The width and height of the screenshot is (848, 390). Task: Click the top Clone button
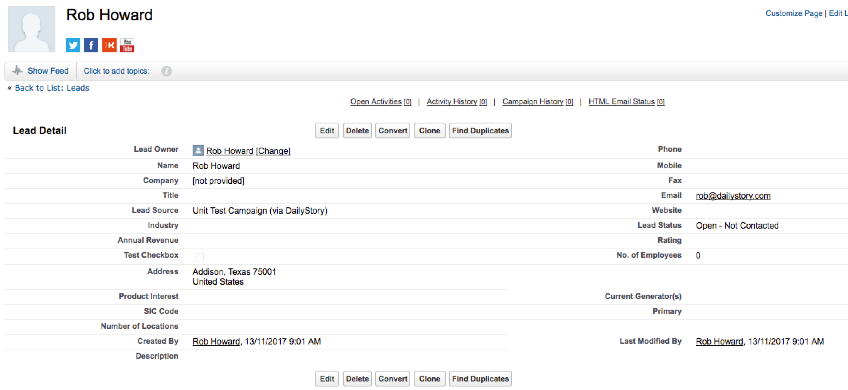click(x=429, y=131)
